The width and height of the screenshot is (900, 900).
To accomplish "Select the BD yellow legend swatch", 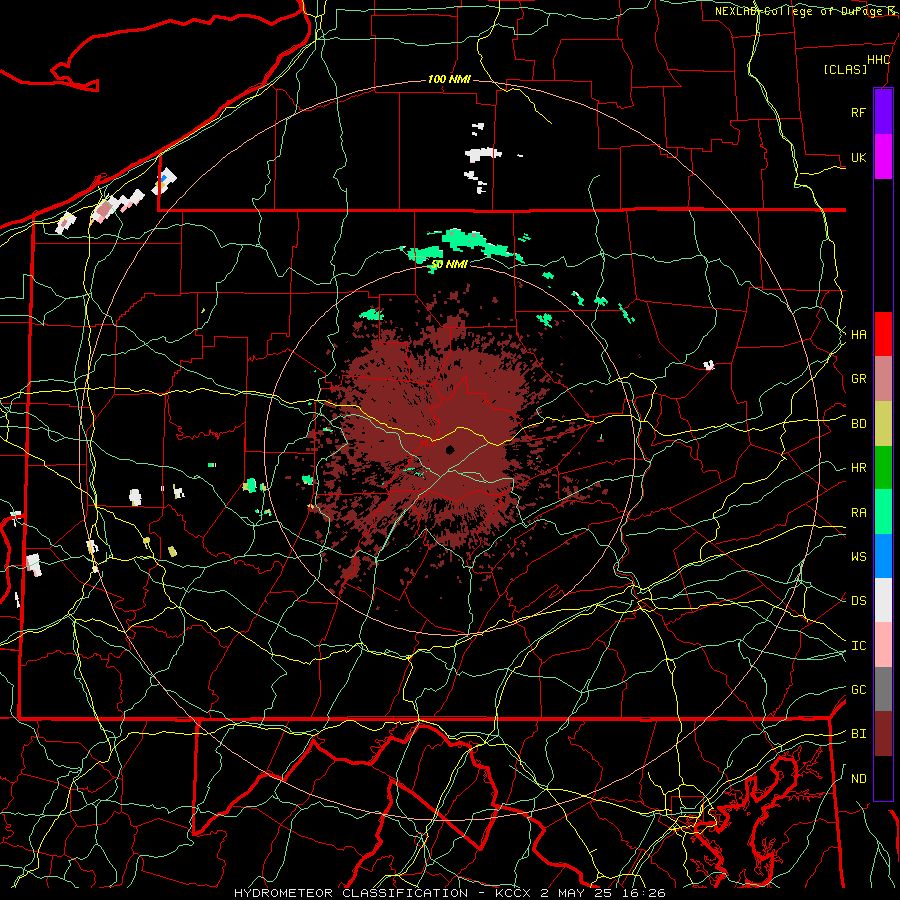I will (x=883, y=423).
